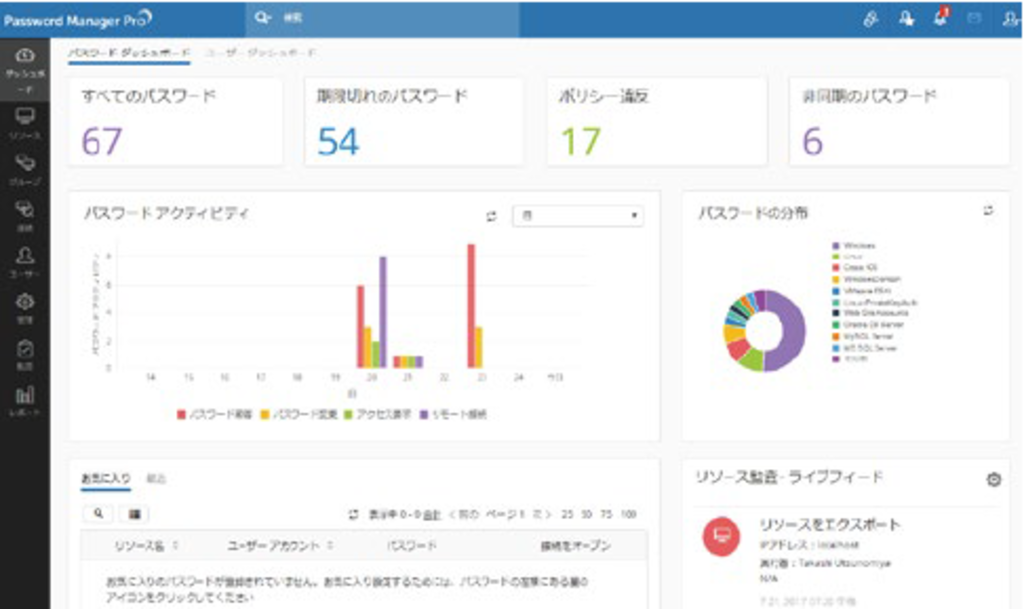Image resolution: width=1024 pixels, height=609 pixels.
Task: Show 50 items per page
Action: [587, 514]
